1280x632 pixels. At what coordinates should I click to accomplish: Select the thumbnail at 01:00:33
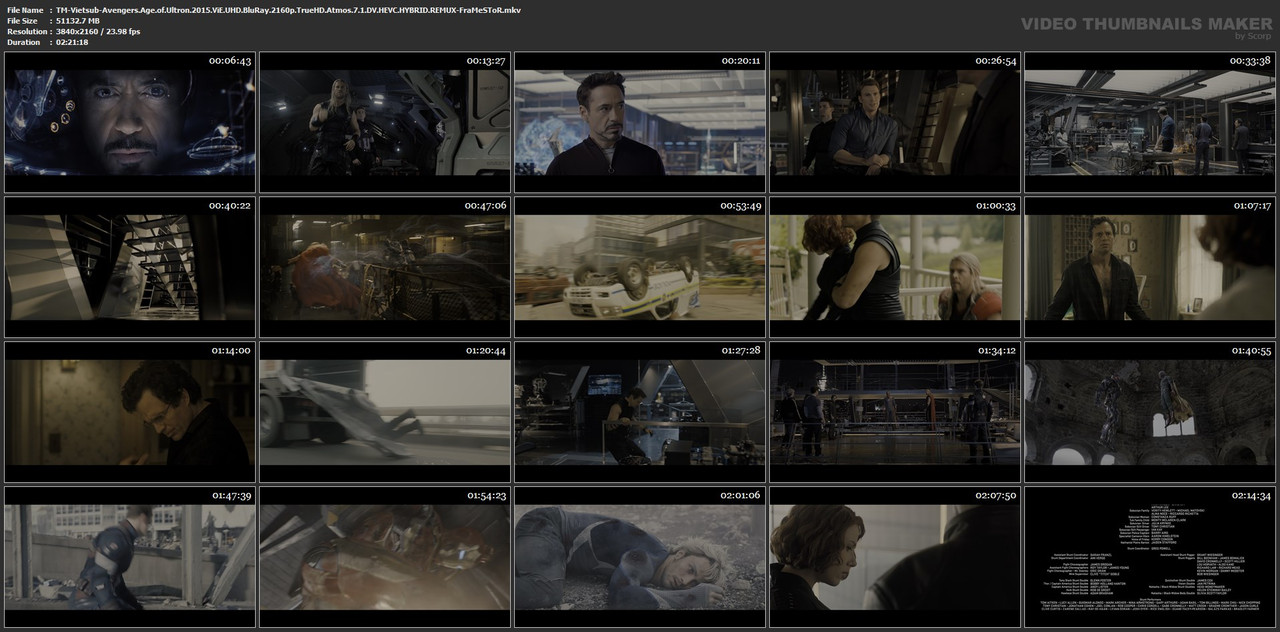pyautogui.click(x=895, y=267)
